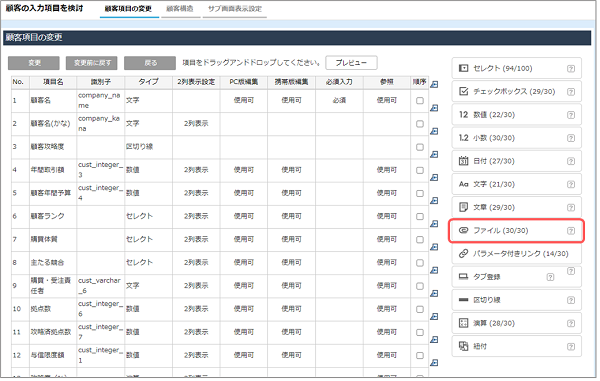Open help for チェックボックス field type

click(571, 92)
